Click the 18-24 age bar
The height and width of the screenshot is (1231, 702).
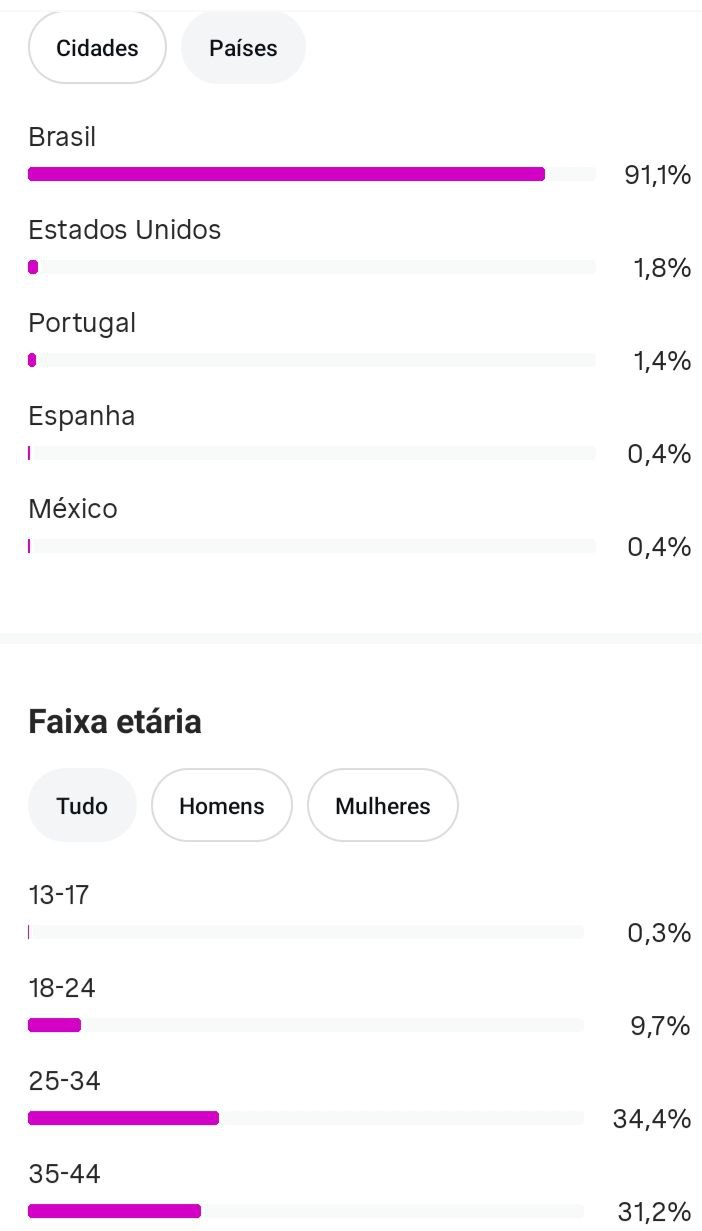[x=306, y=1025]
